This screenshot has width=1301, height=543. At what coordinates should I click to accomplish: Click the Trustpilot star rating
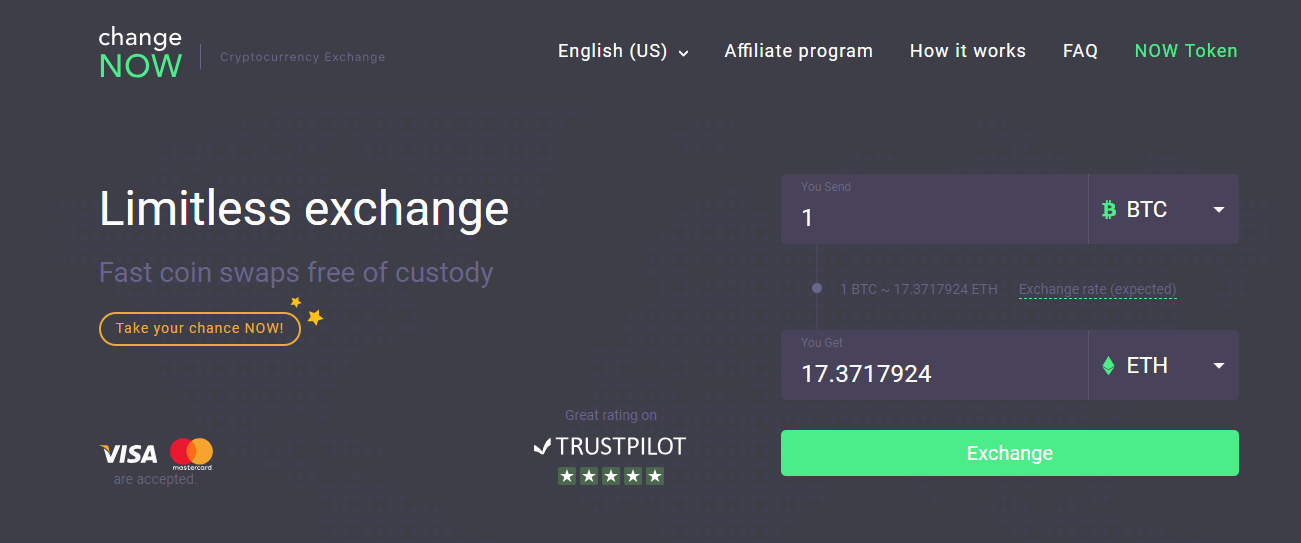tap(610, 476)
